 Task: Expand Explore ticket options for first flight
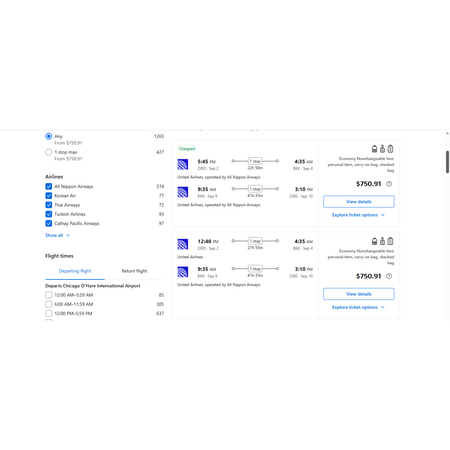(358, 215)
